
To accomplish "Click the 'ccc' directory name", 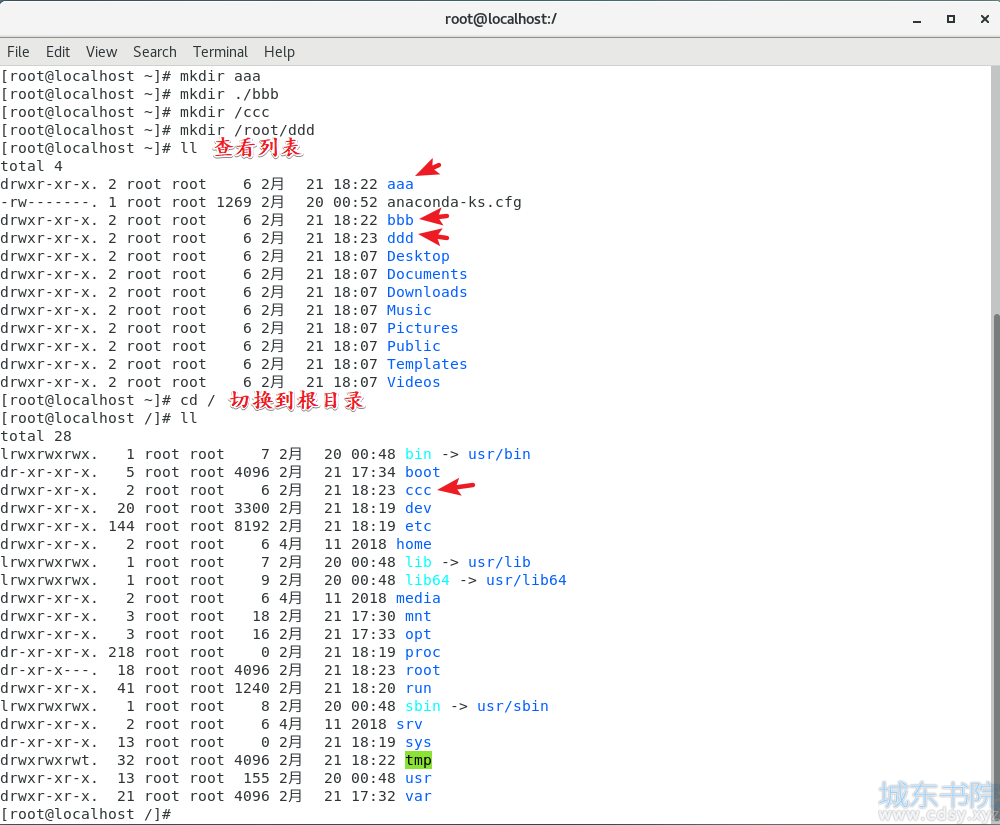I will click(x=418, y=490).
